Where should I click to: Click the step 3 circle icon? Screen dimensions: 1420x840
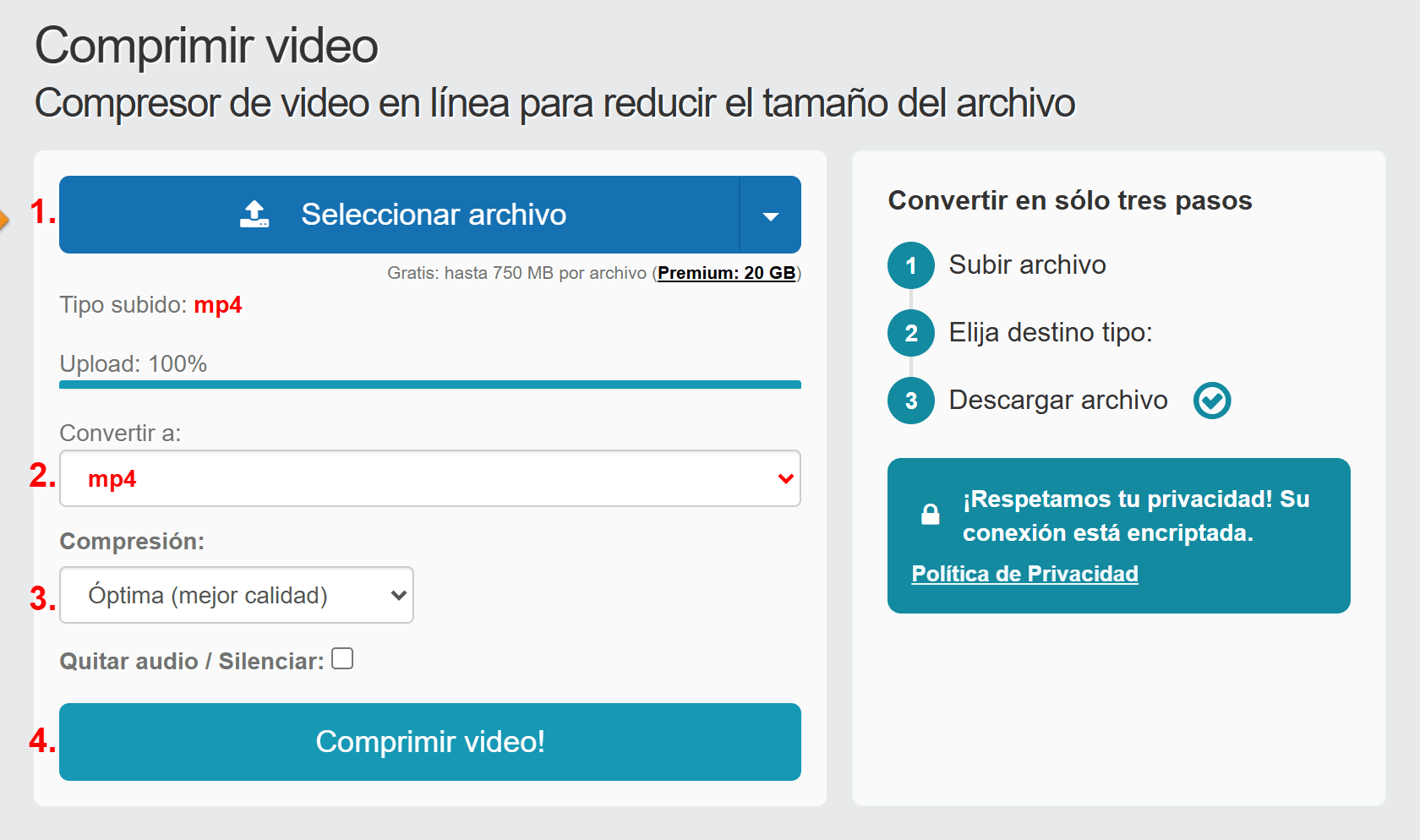tap(910, 401)
